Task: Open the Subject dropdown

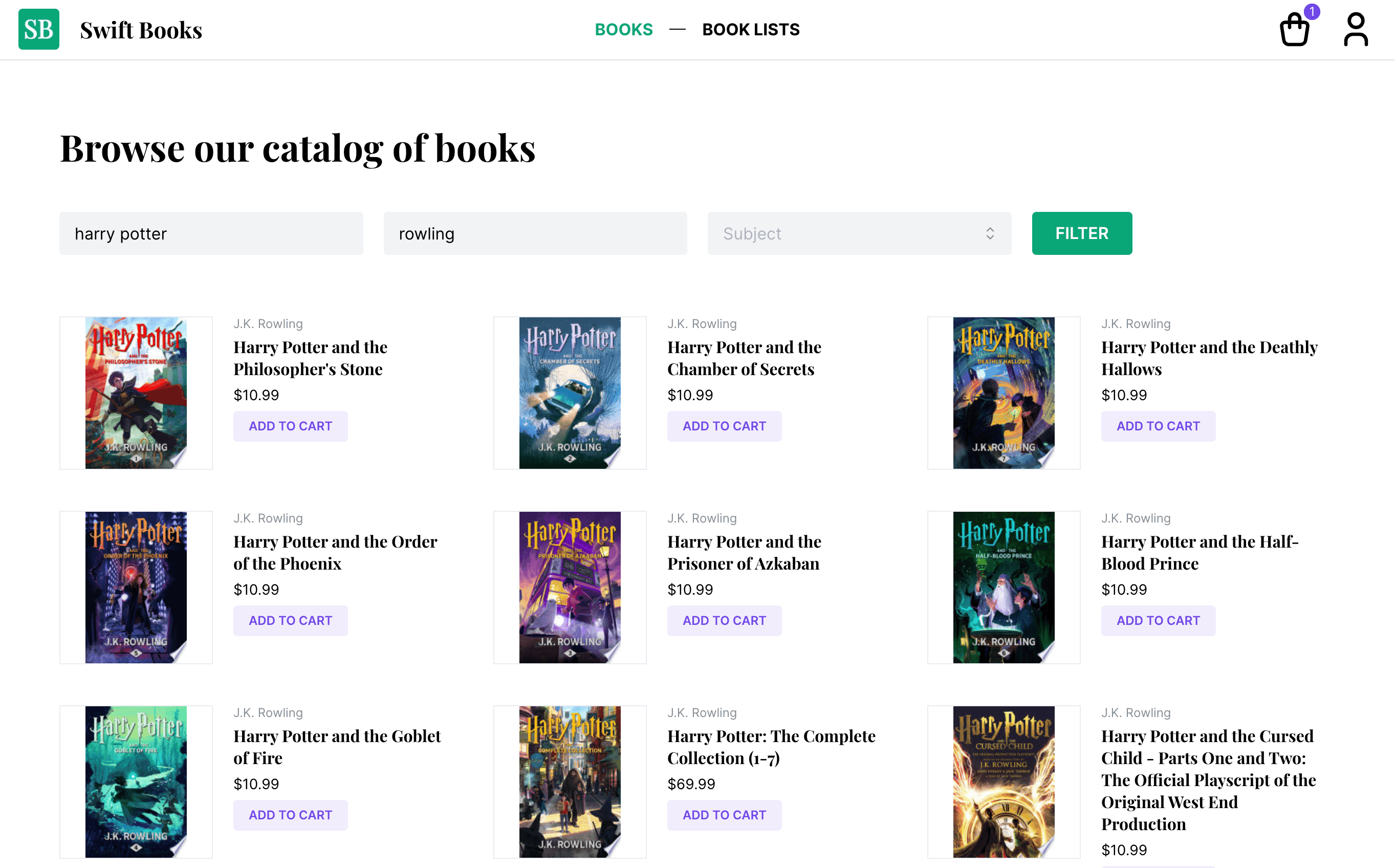Action: tap(859, 233)
